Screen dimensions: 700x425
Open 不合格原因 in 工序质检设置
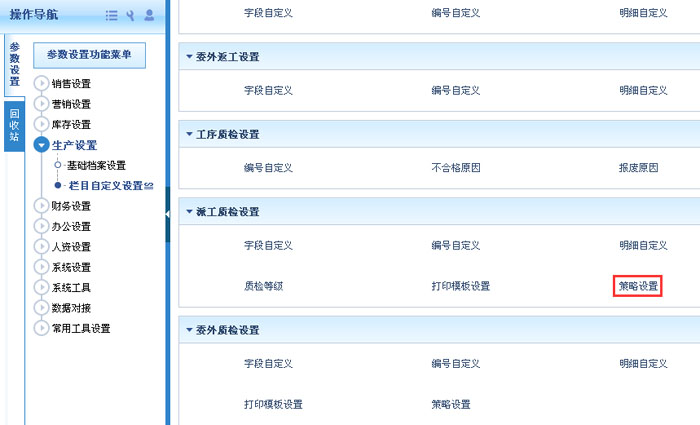[456, 168]
